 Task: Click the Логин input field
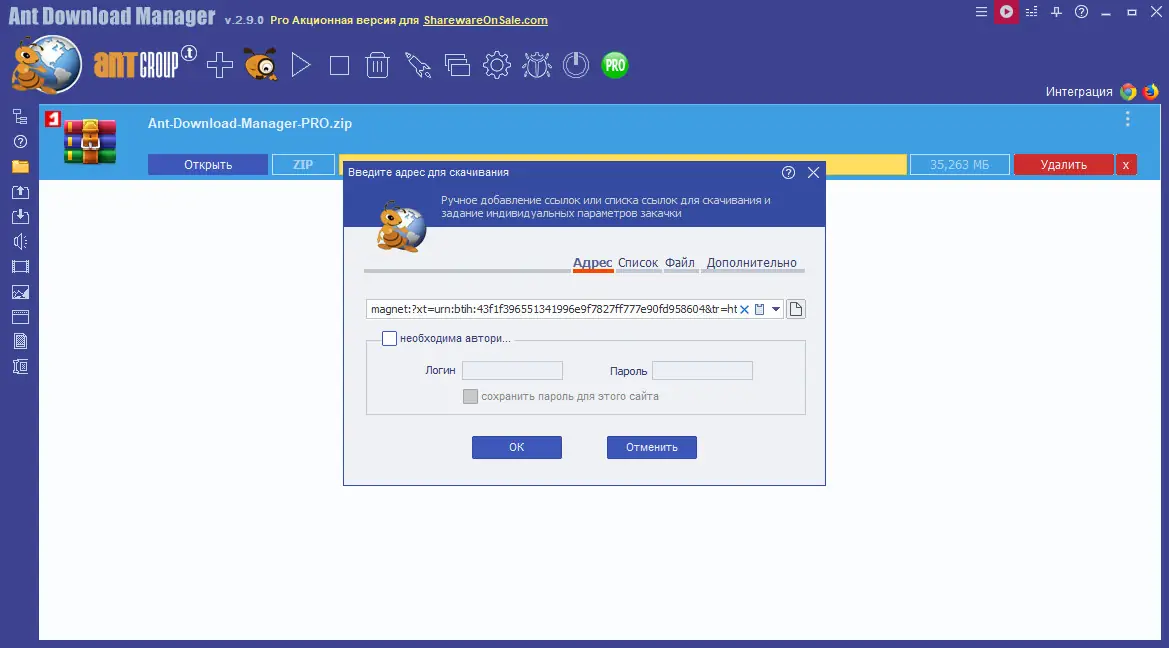(x=512, y=370)
